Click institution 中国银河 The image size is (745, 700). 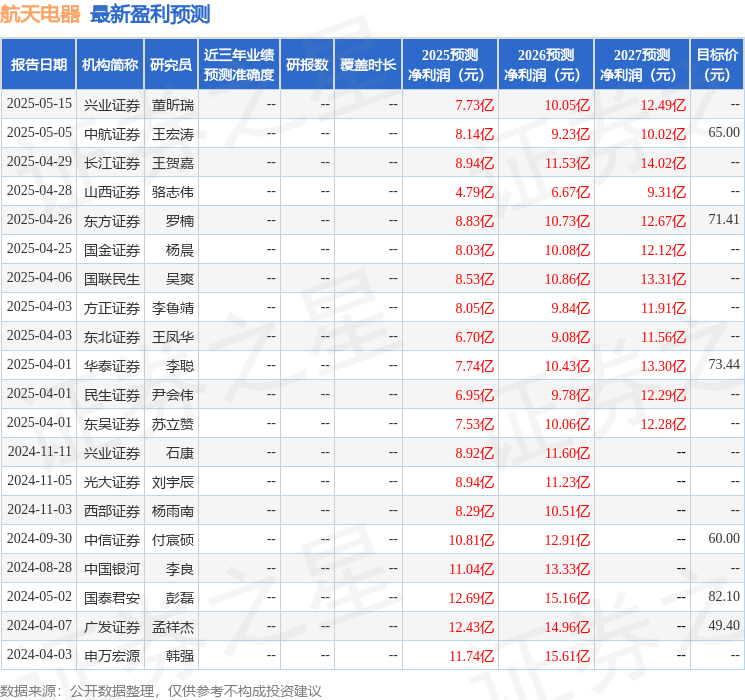point(112,569)
